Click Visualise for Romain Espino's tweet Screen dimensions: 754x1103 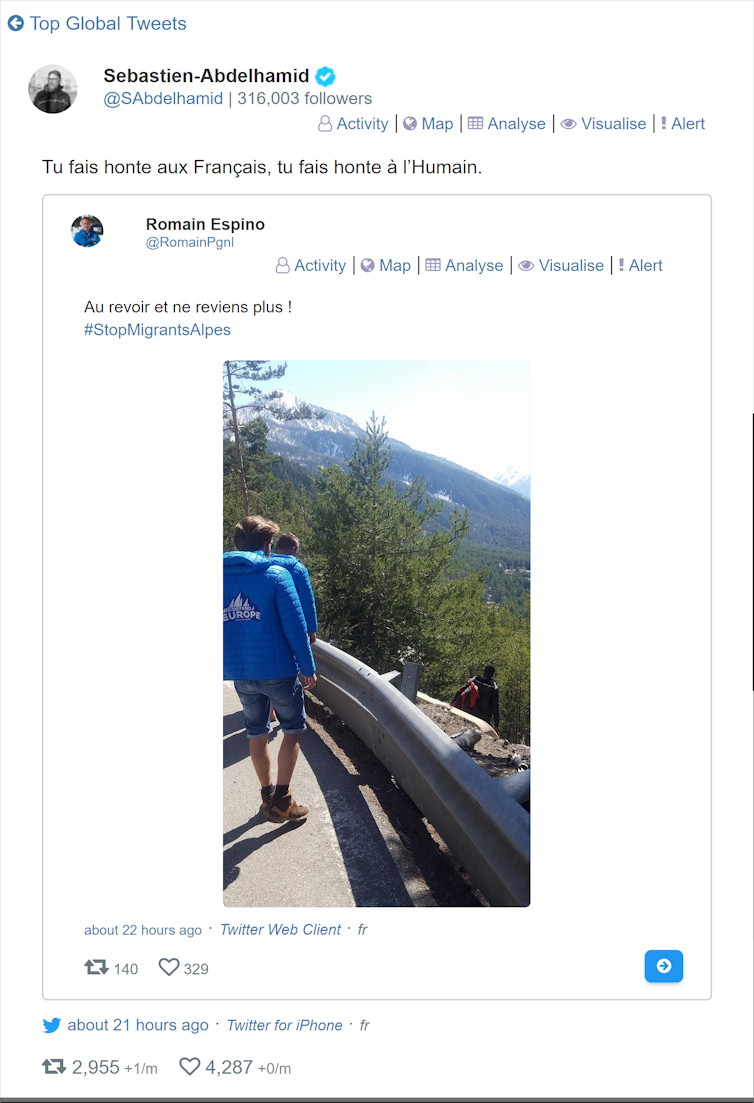tap(561, 266)
